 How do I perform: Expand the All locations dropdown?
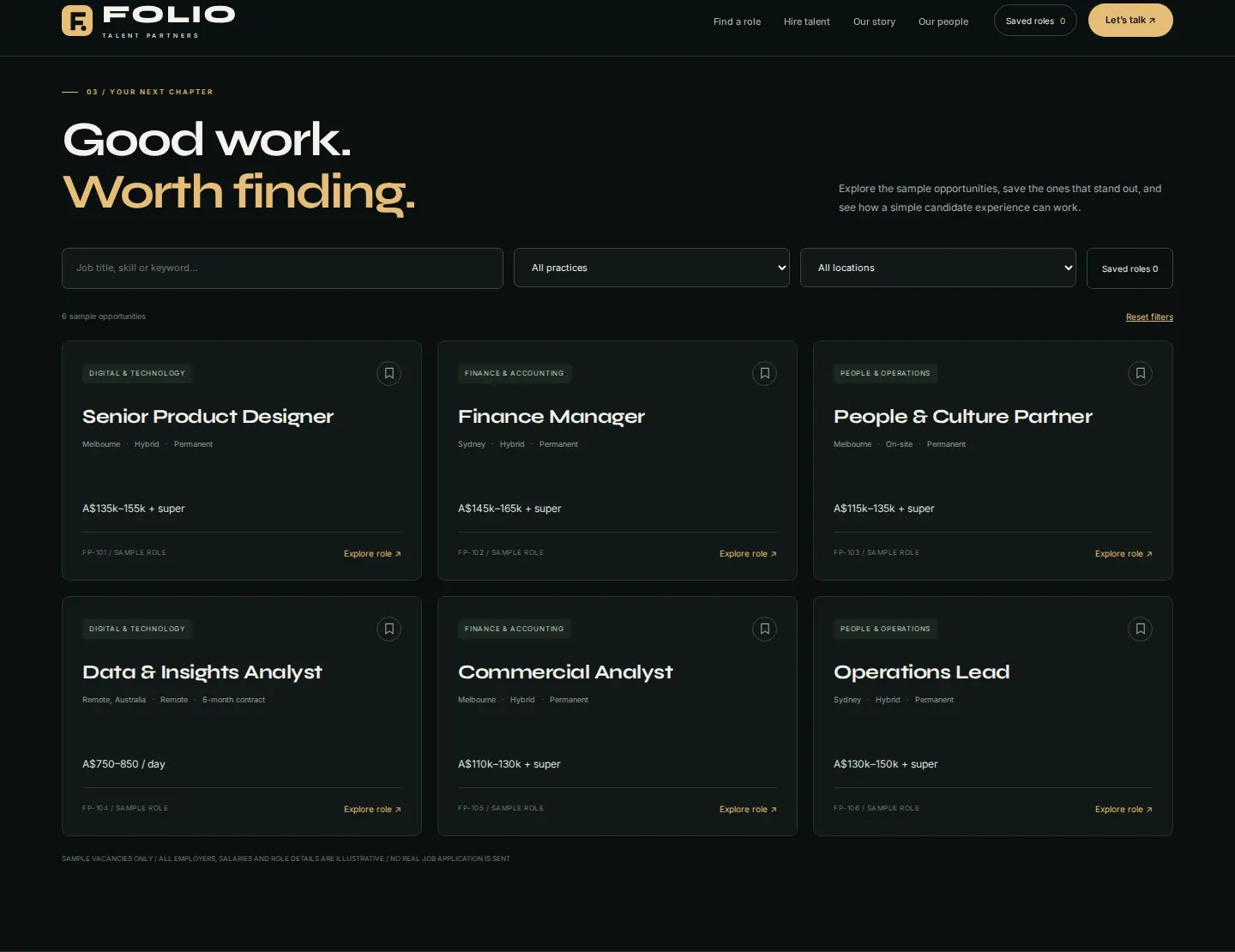938,268
